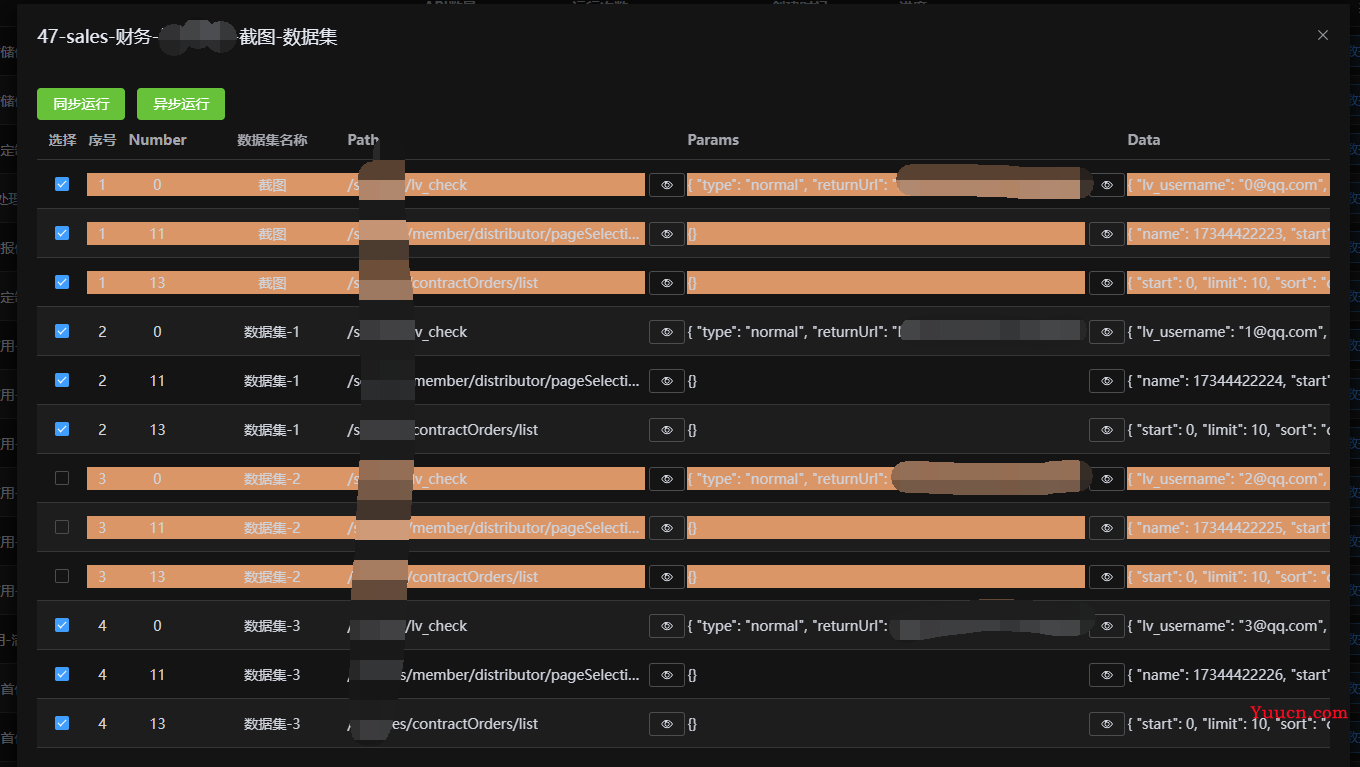Click Path eye icon in 截图 Number 11 row
This screenshot has height=767, width=1360.
[667, 234]
